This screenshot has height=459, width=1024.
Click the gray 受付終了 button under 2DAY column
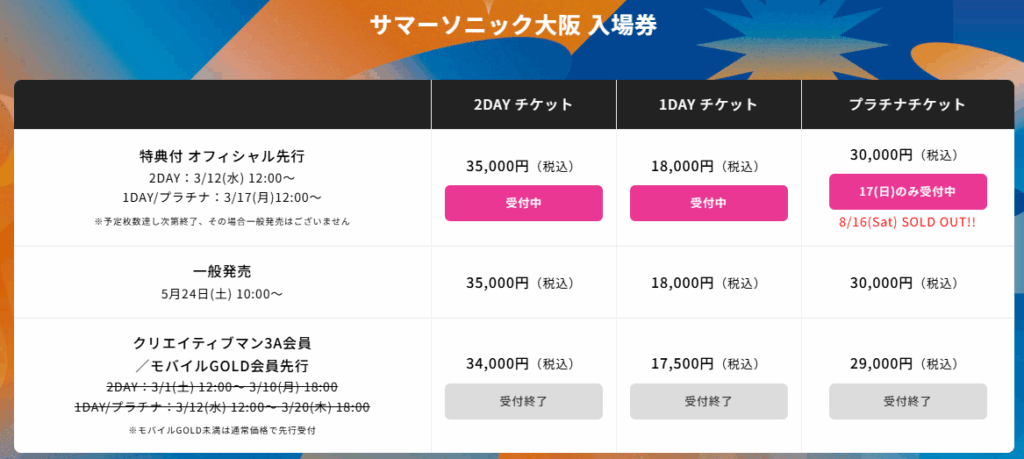point(524,402)
